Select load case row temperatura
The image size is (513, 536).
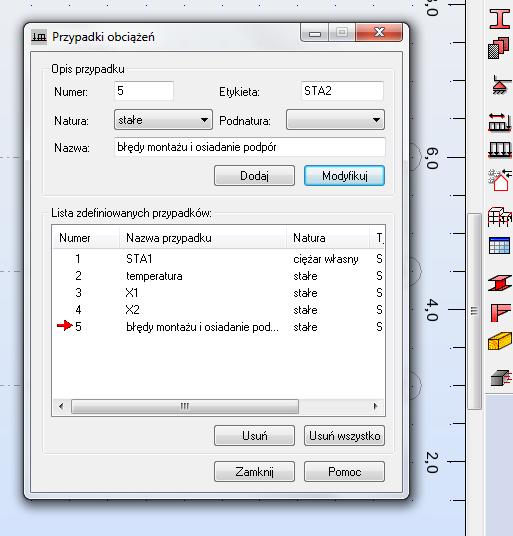point(219,276)
